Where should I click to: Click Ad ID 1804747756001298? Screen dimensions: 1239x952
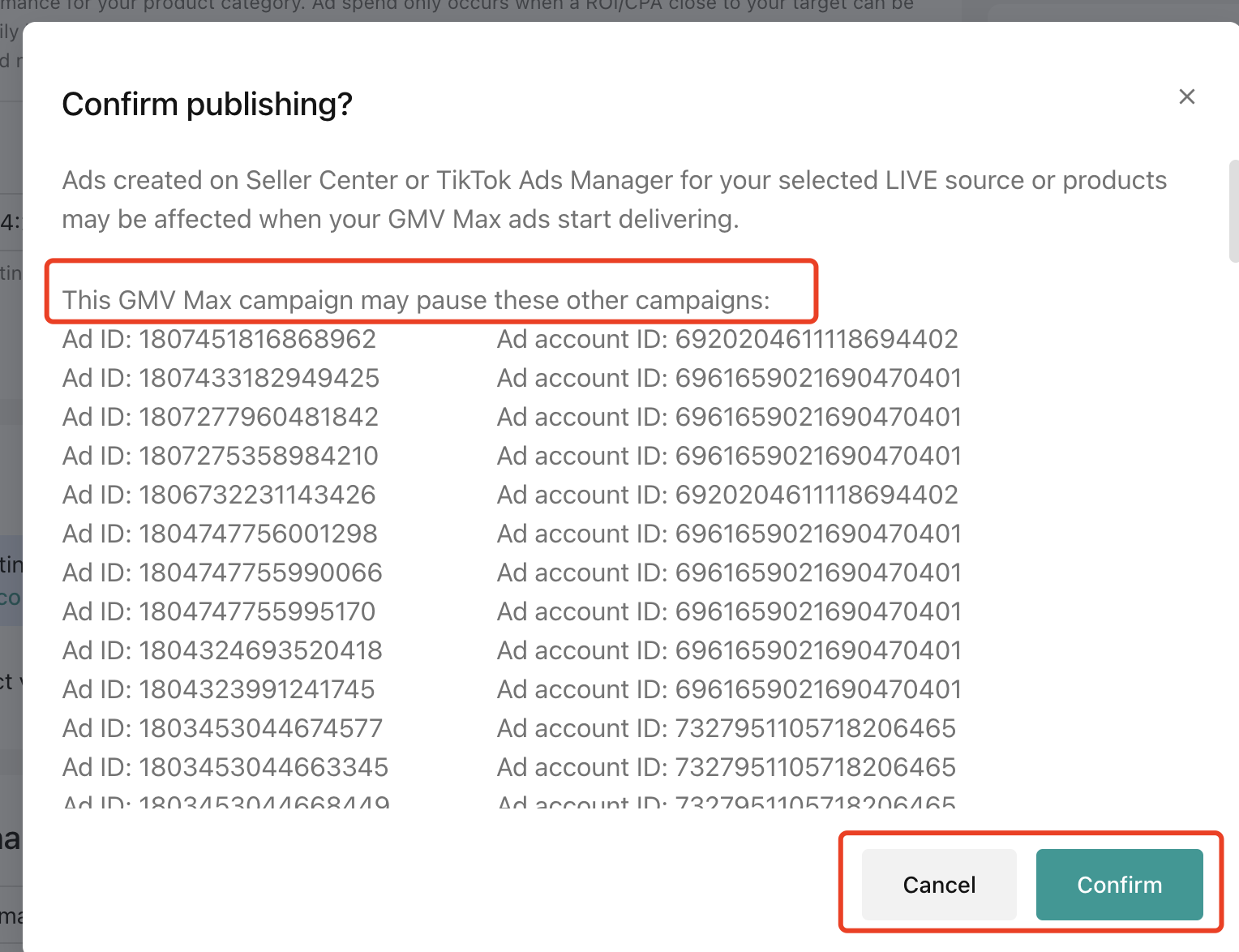220,534
